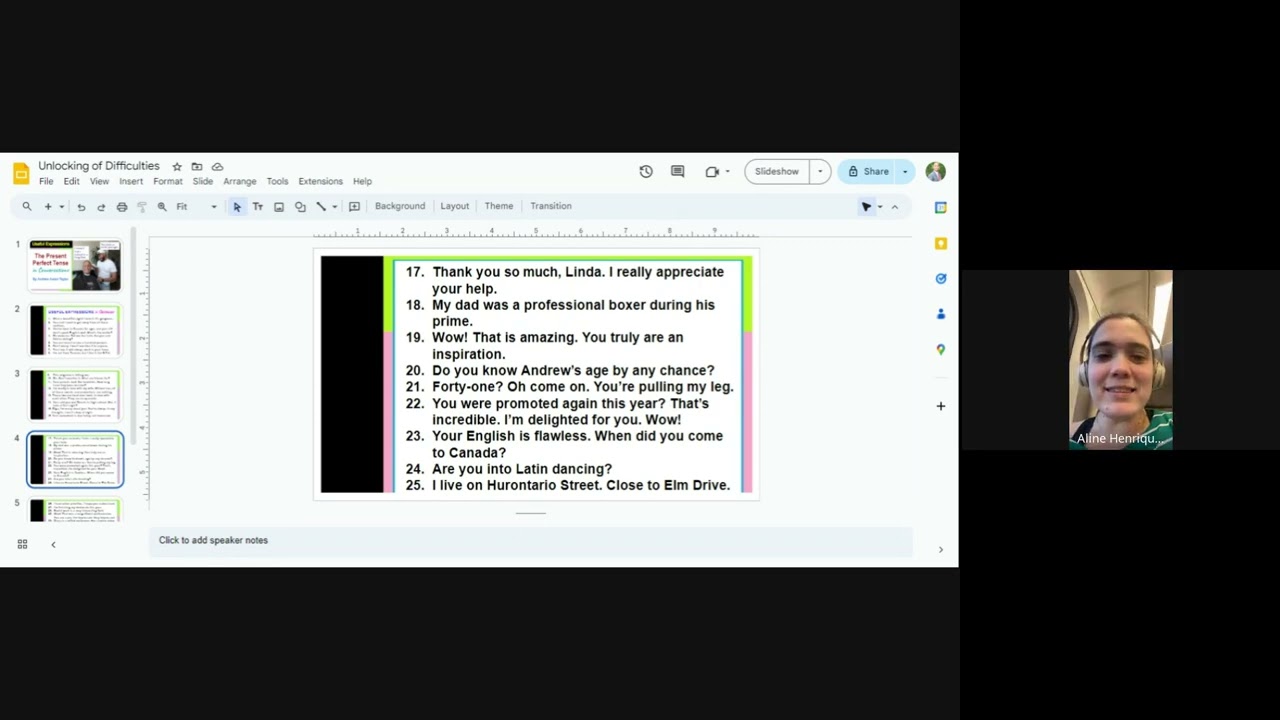Image resolution: width=1280 pixels, height=720 pixels.
Task: Click the Theme button
Action: coord(499,206)
